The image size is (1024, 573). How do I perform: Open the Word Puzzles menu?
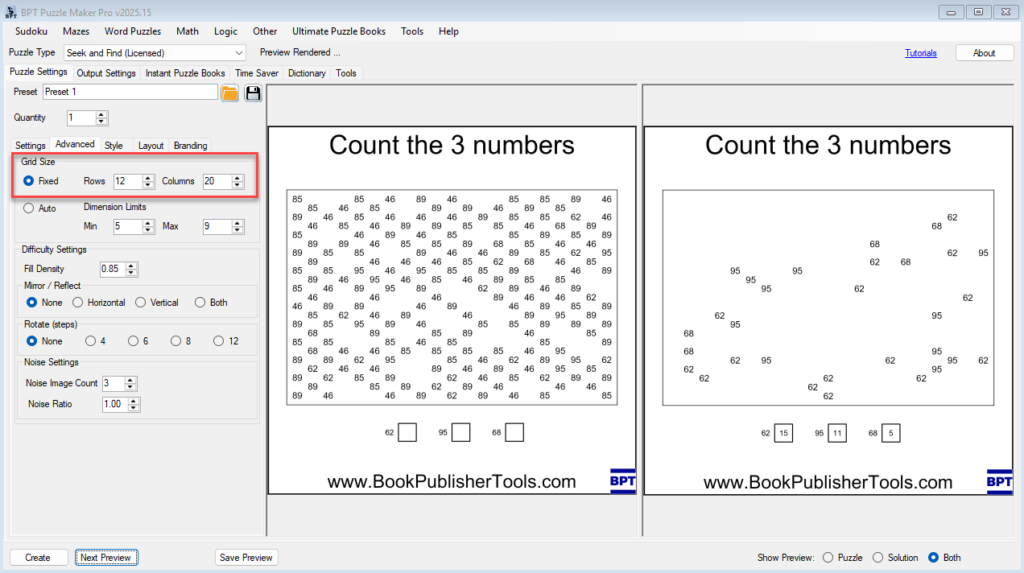coord(132,31)
